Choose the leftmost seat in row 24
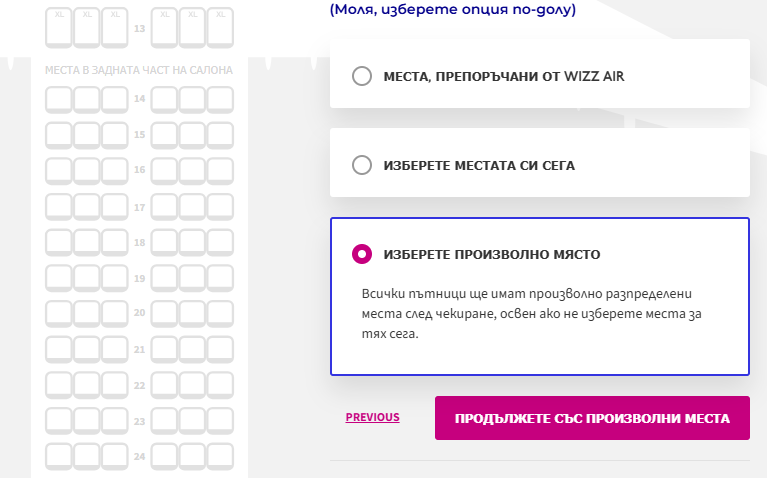 click(x=59, y=456)
